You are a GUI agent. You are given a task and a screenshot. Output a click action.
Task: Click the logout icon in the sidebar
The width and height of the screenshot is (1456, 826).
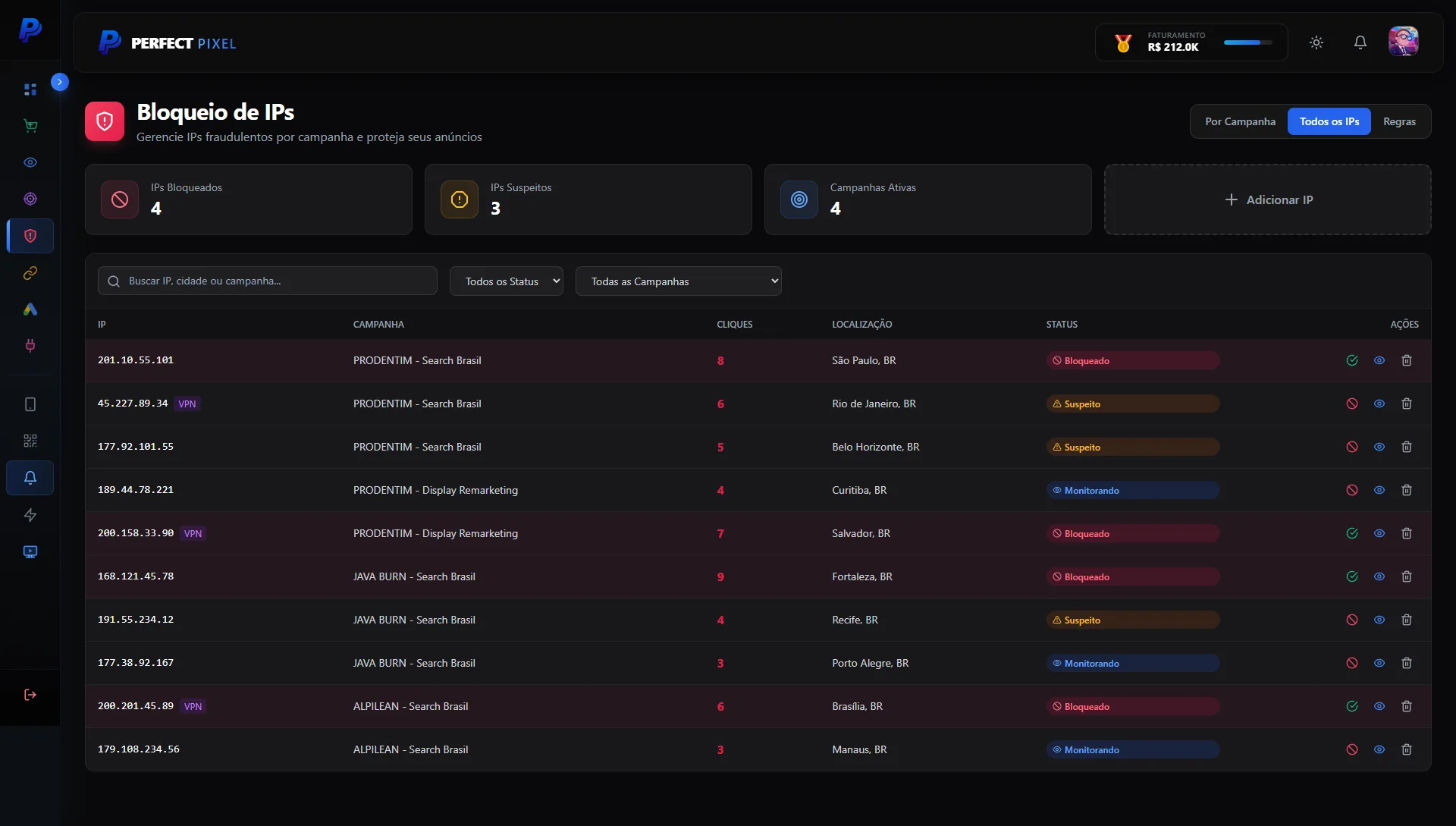coord(30,695)
